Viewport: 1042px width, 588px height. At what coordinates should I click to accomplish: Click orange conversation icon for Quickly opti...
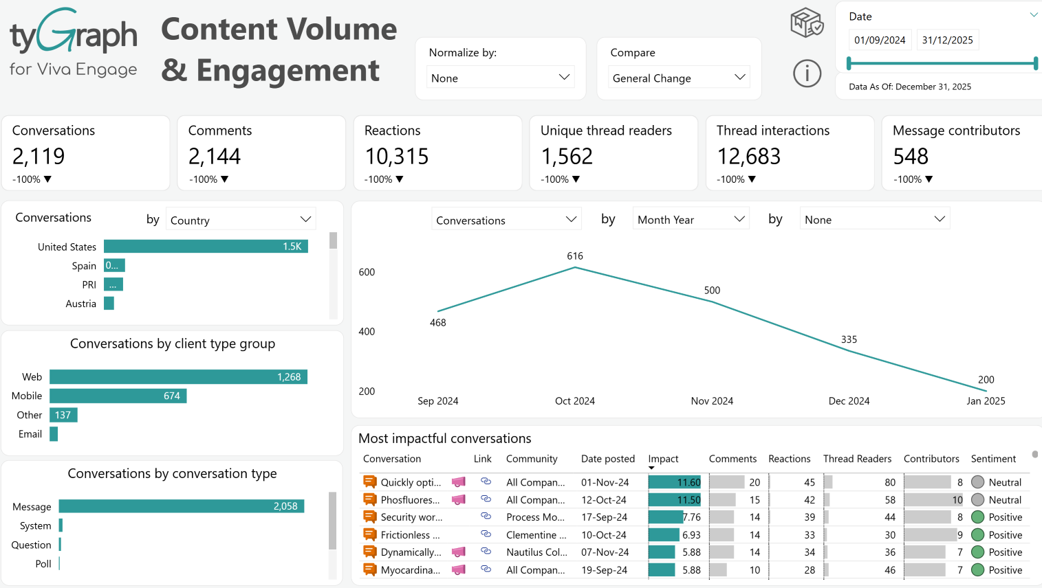[x=369, y=482]
